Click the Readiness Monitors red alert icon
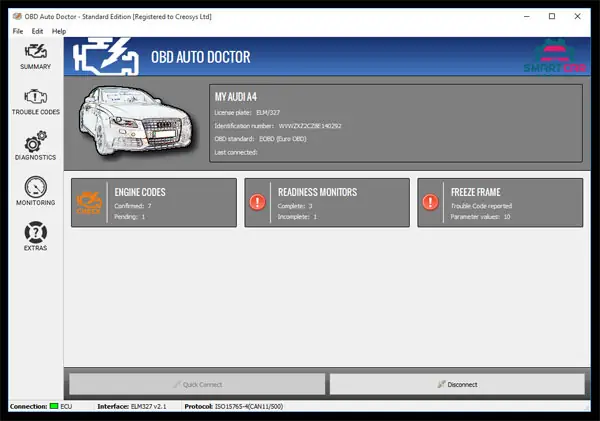Viewport: 600px width, 421px height. [x=258, y=202]
